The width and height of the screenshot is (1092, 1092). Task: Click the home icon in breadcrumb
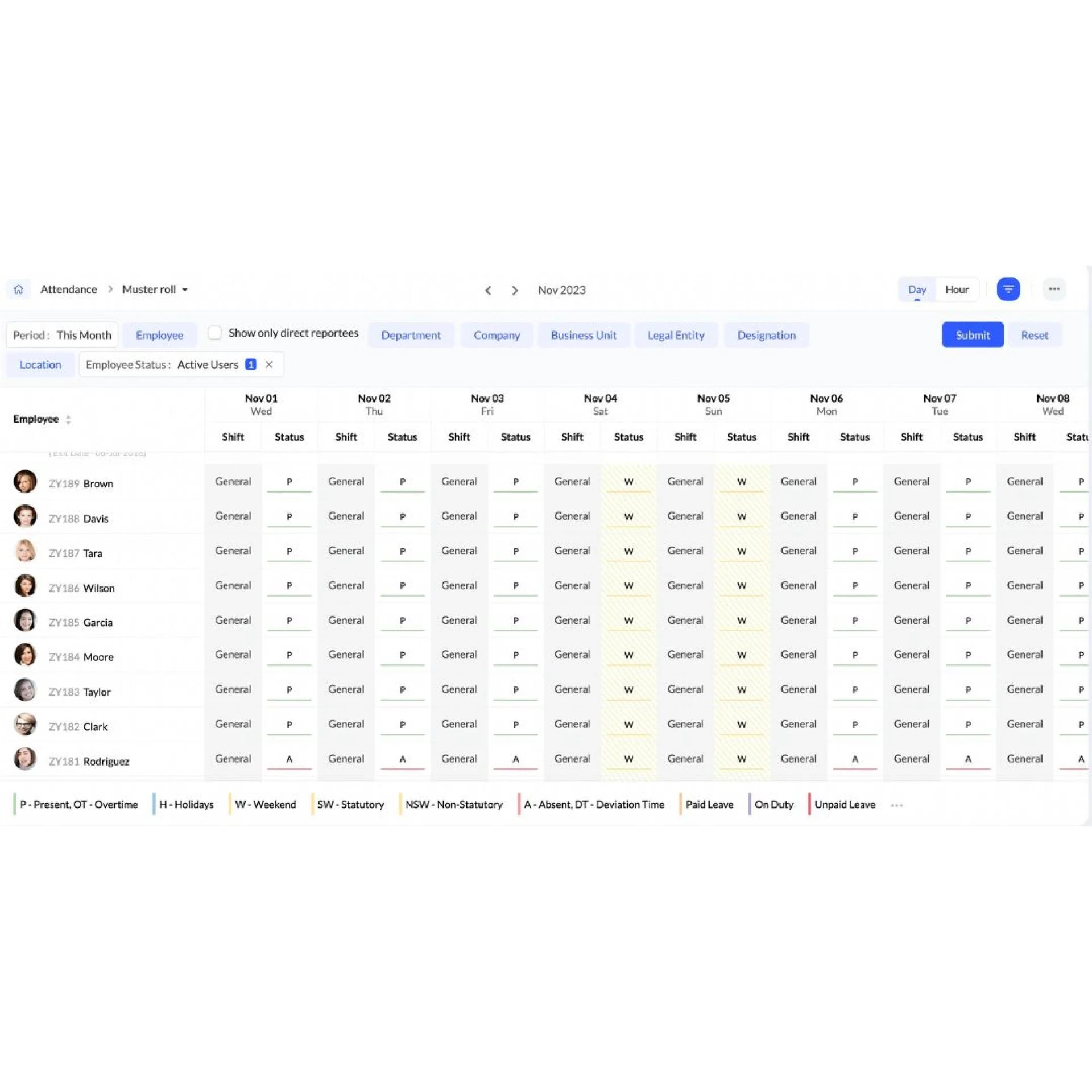(x=18, y=289)
